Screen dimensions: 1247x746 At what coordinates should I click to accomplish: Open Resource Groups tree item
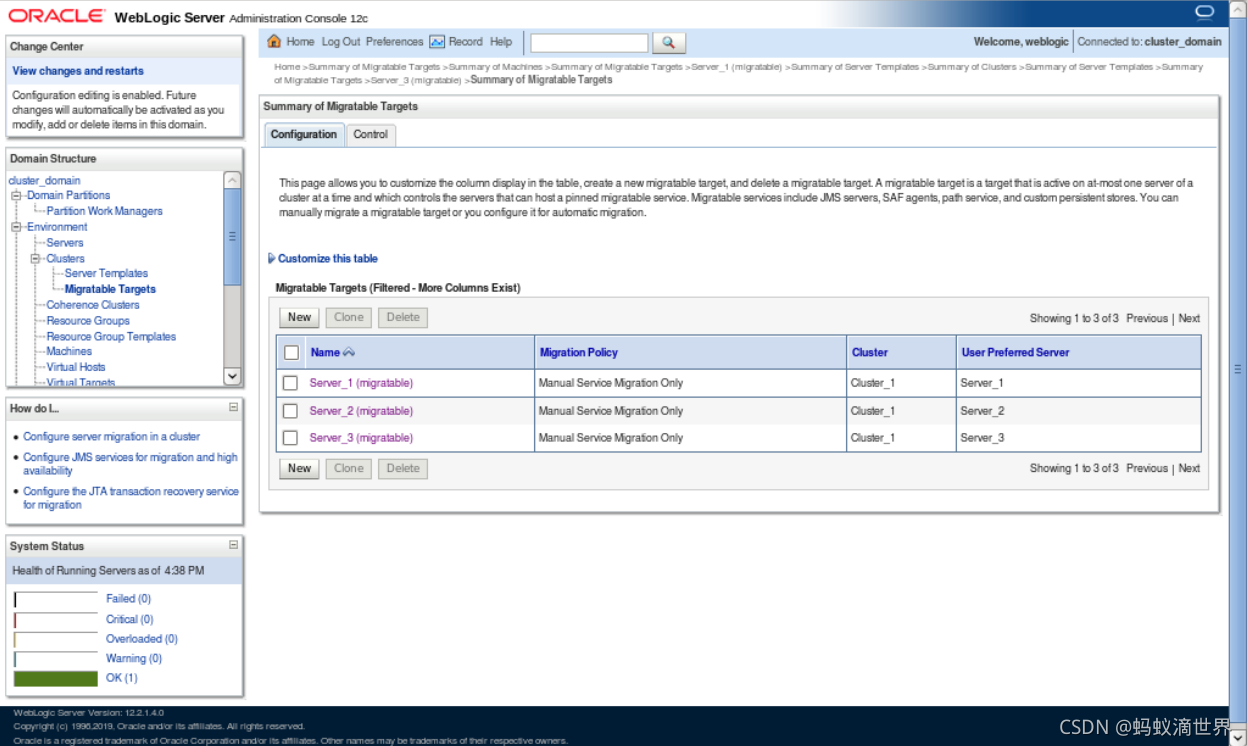(x=88, y=321)
